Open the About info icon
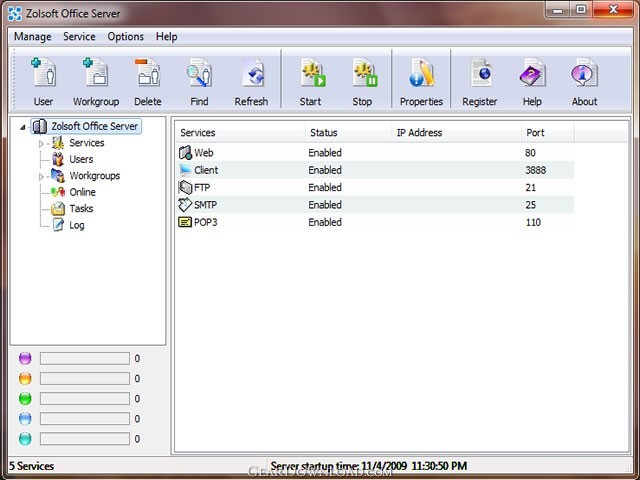The width and height of the screenshot is (640, 480). 584,73
